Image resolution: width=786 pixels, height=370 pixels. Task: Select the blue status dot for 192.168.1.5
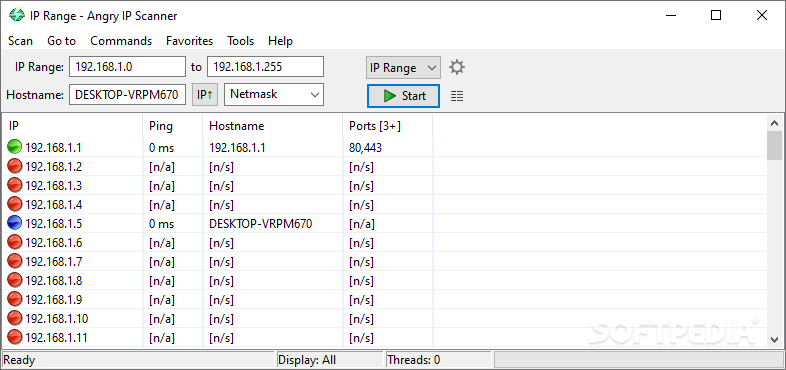(15, 224)
